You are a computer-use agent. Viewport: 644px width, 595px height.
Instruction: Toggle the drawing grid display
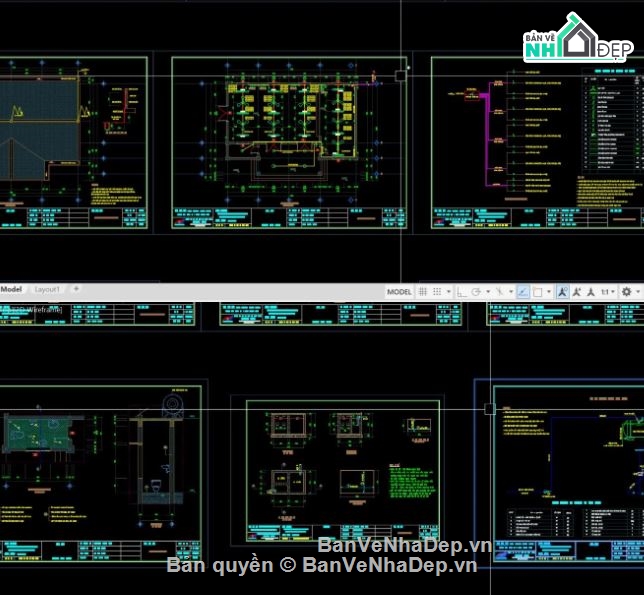point(422,292)
